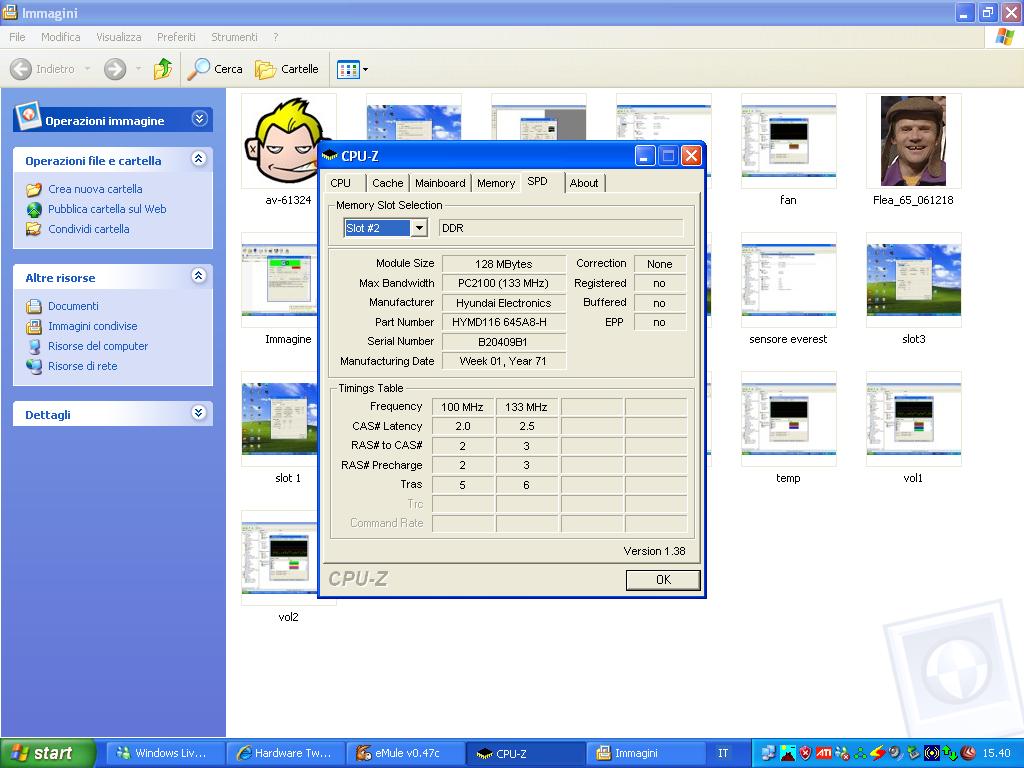The width and height of the screenshot is (1024, 768).
Task: Switch to the Memory tab
Action: pyautogui.click(x=496, y=184)
